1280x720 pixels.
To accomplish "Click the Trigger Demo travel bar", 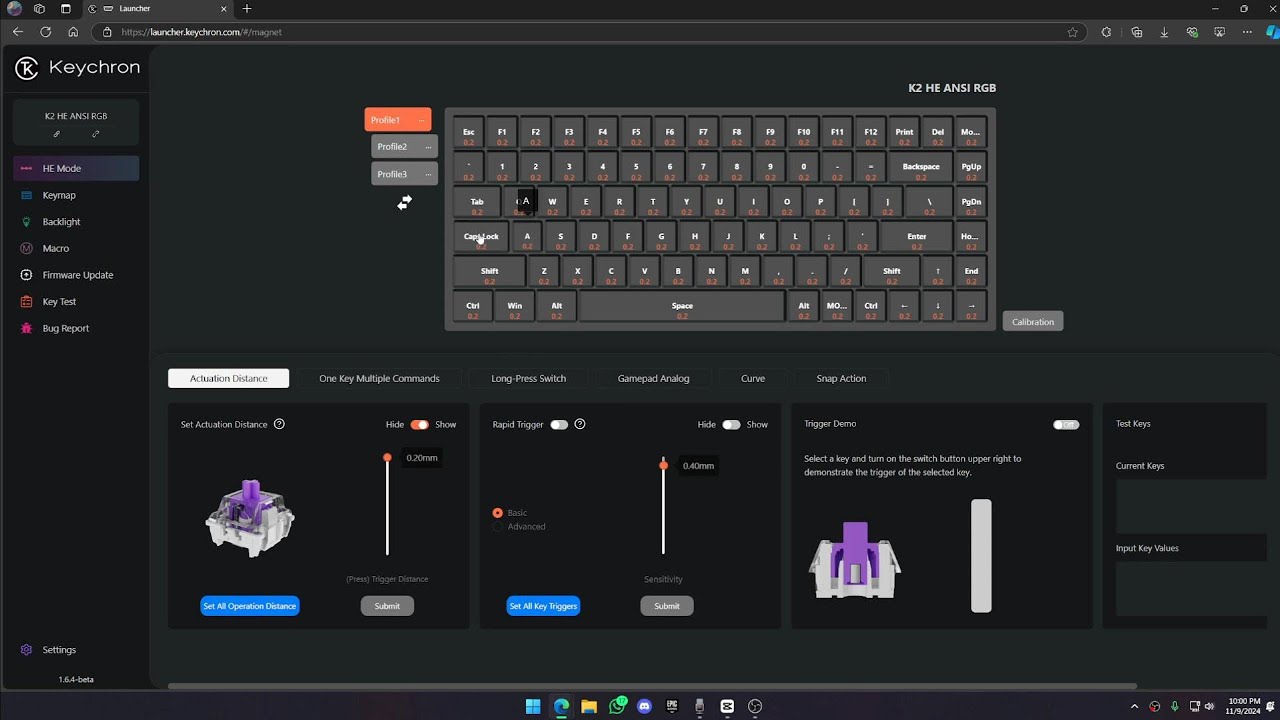I will (x=981, y=556).
